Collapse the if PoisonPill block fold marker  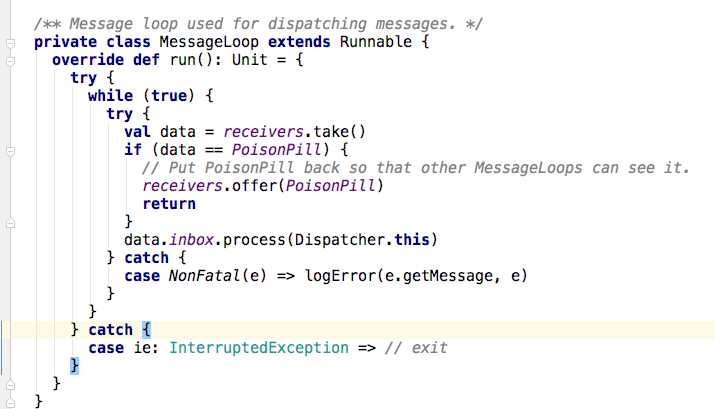tap(8, 150)
